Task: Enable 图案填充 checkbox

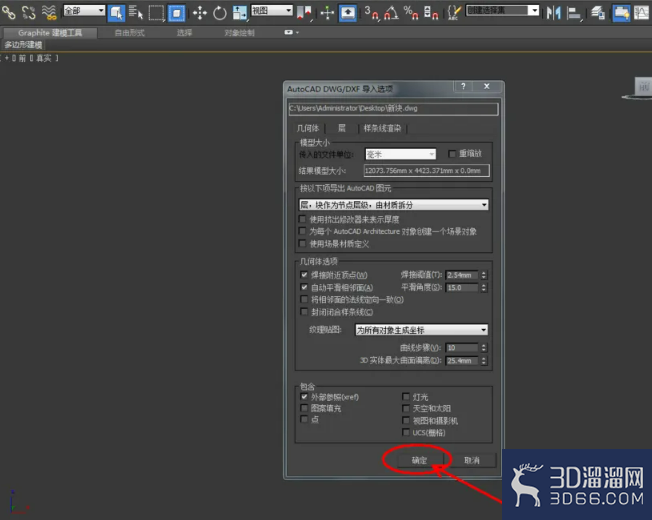Action: 304,409
